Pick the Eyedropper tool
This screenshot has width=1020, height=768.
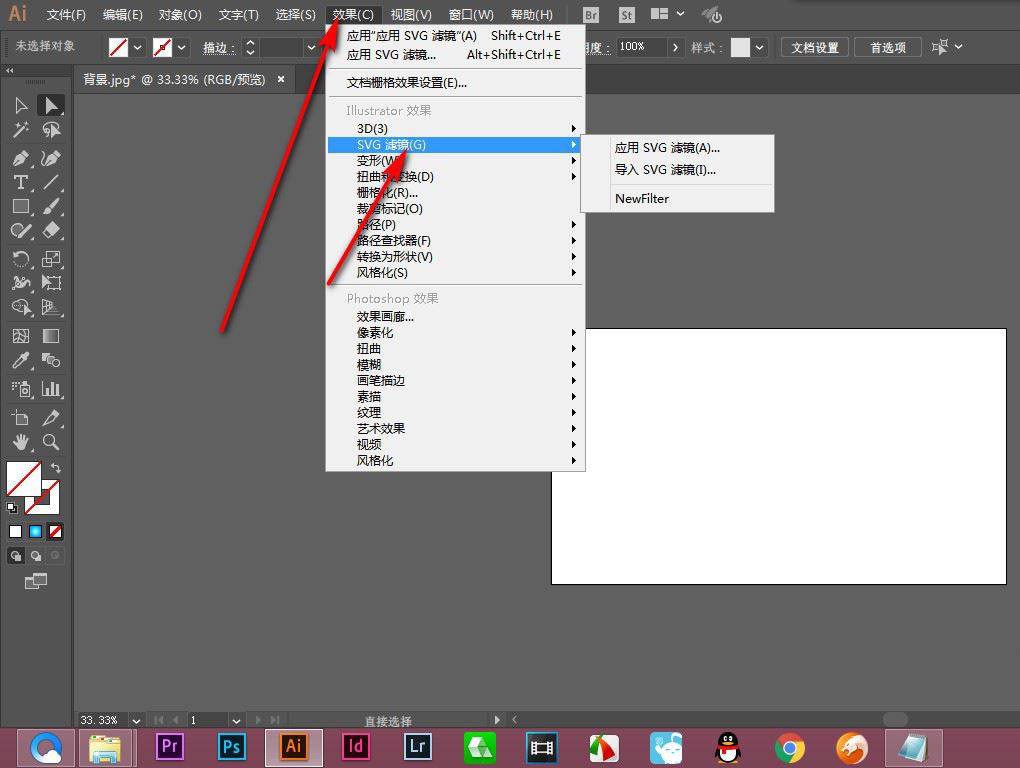[20, 361]
